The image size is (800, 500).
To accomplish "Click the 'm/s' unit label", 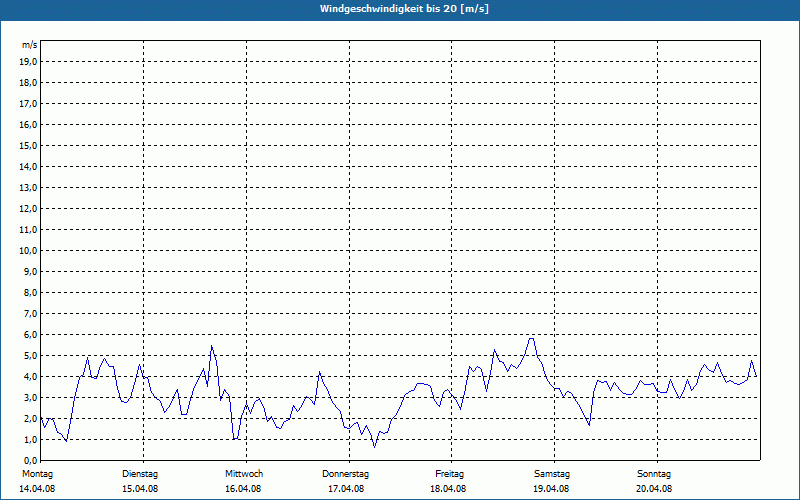I will coord(30,45).
